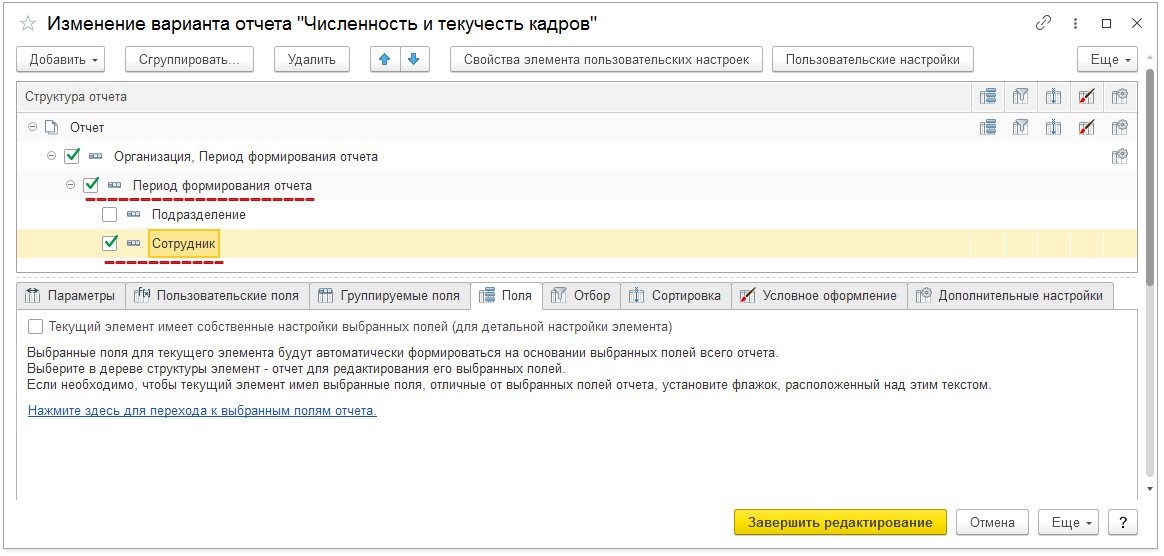Uncheck the Сотрудник checkbox
The image size is (1164, 556).
[110, 243]
